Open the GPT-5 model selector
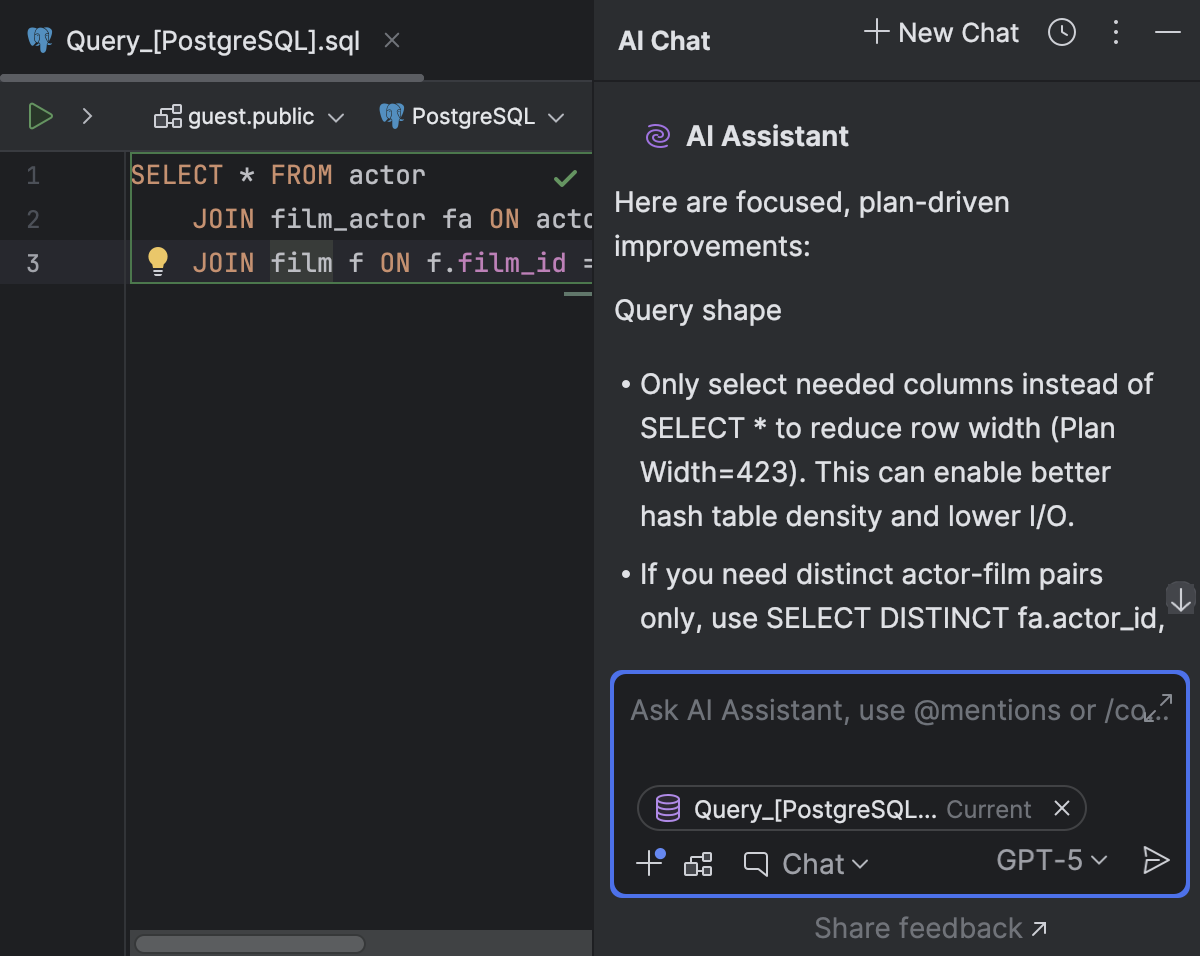1200x956 pixels. click(x=1052, y=860)
